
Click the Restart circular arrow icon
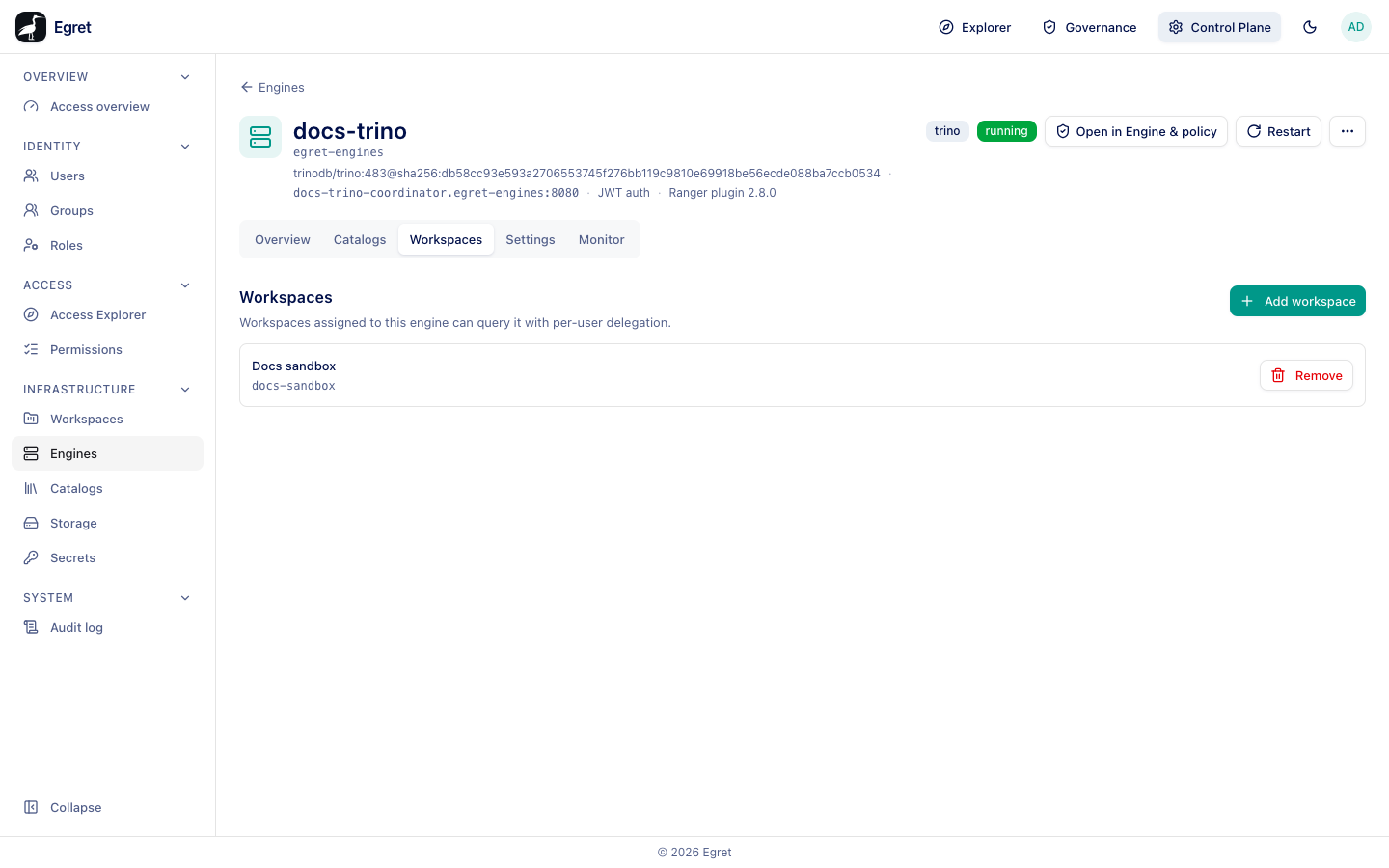pos(1254,131)
